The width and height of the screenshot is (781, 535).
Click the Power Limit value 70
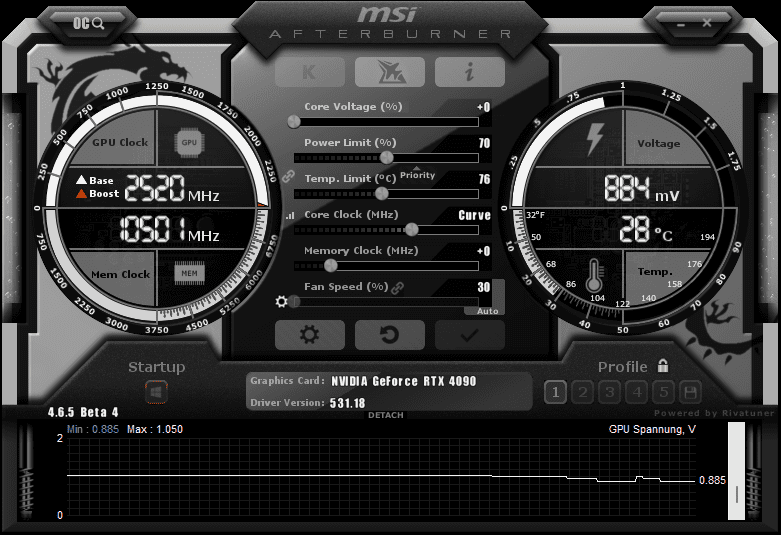pyautogui.click(x=484, y=143)
